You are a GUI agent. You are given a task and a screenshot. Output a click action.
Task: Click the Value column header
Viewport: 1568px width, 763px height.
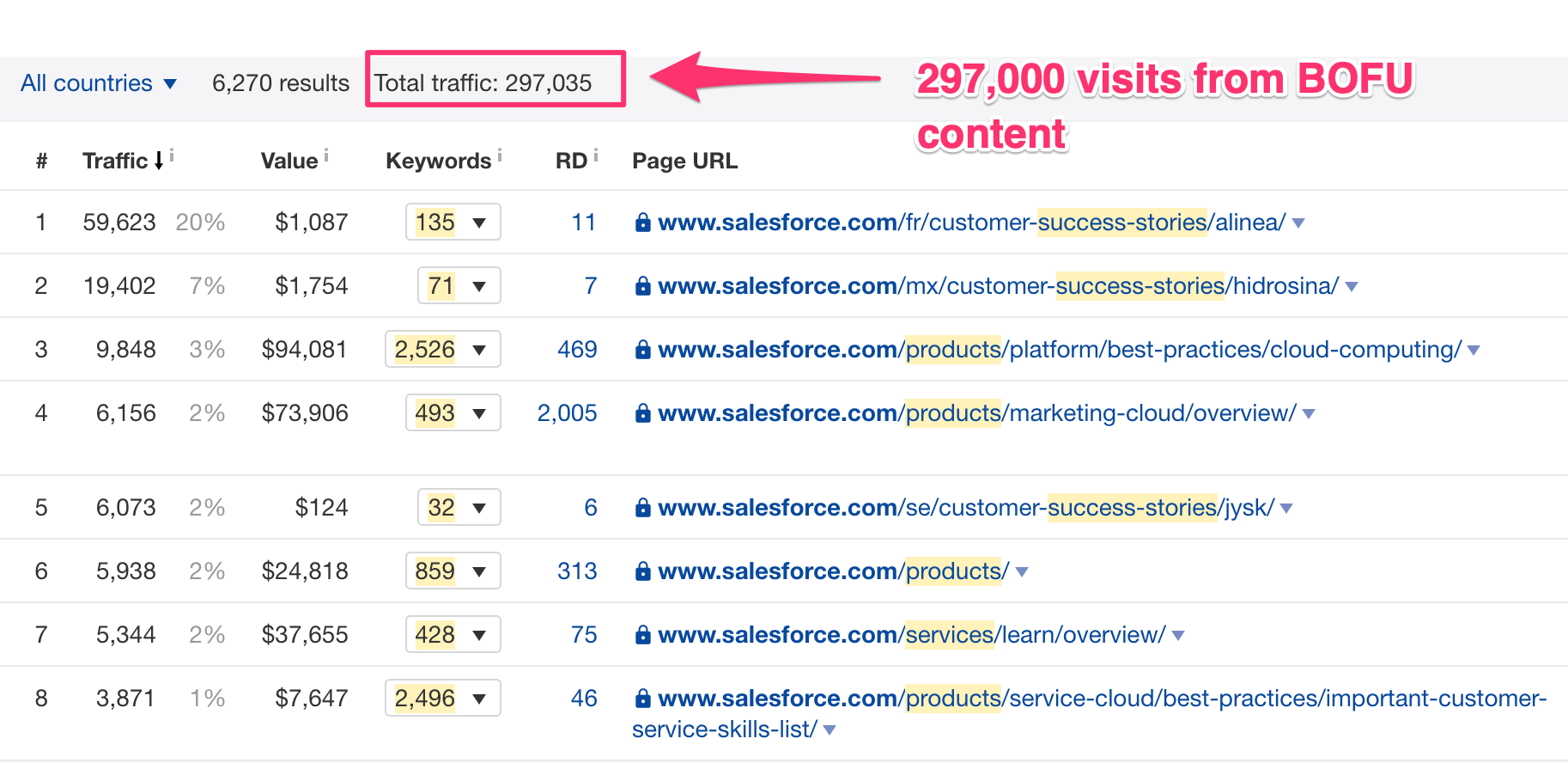click(x=289, y=161)
